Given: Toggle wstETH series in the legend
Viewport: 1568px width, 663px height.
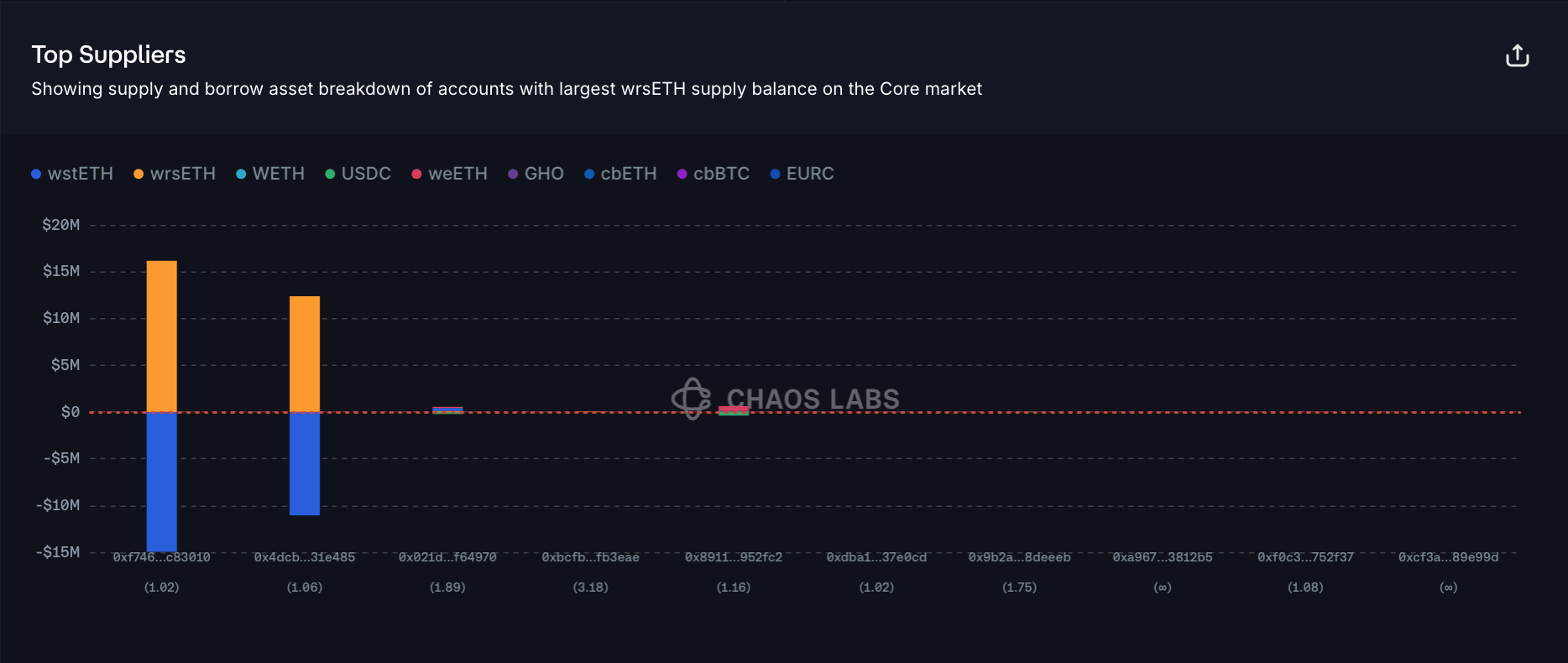Looking at the screenshot, I should pos(72,174).
